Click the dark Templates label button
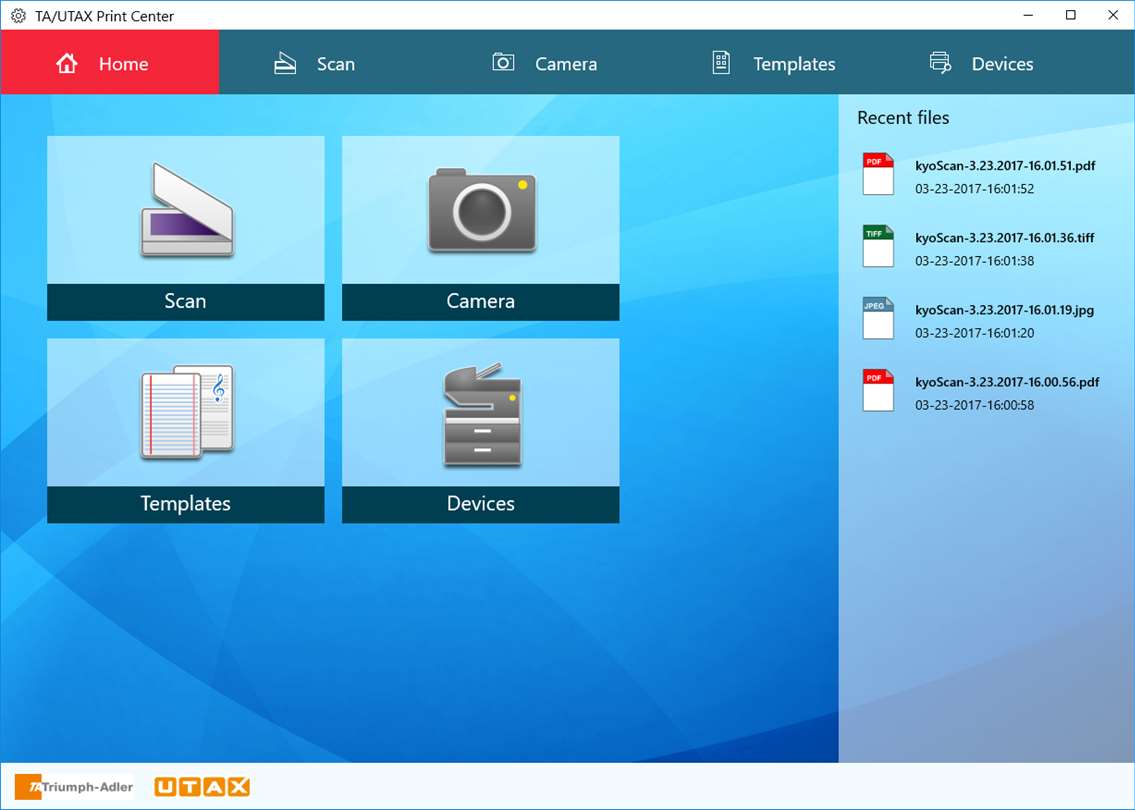 (186, 505)
